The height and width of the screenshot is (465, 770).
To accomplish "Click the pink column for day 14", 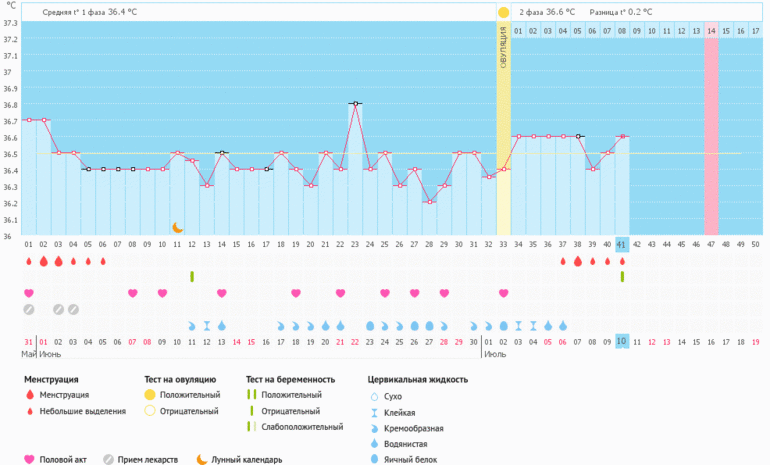I will tap(711, 130).
